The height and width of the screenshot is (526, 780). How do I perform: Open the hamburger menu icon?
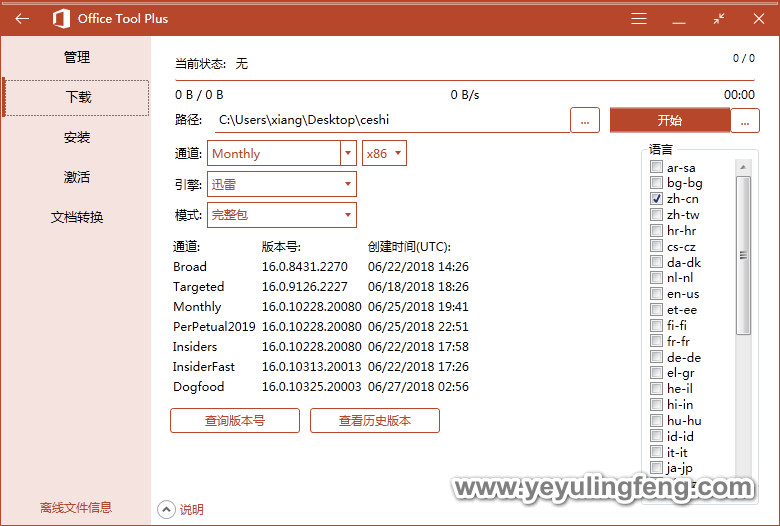pos(639,19)
